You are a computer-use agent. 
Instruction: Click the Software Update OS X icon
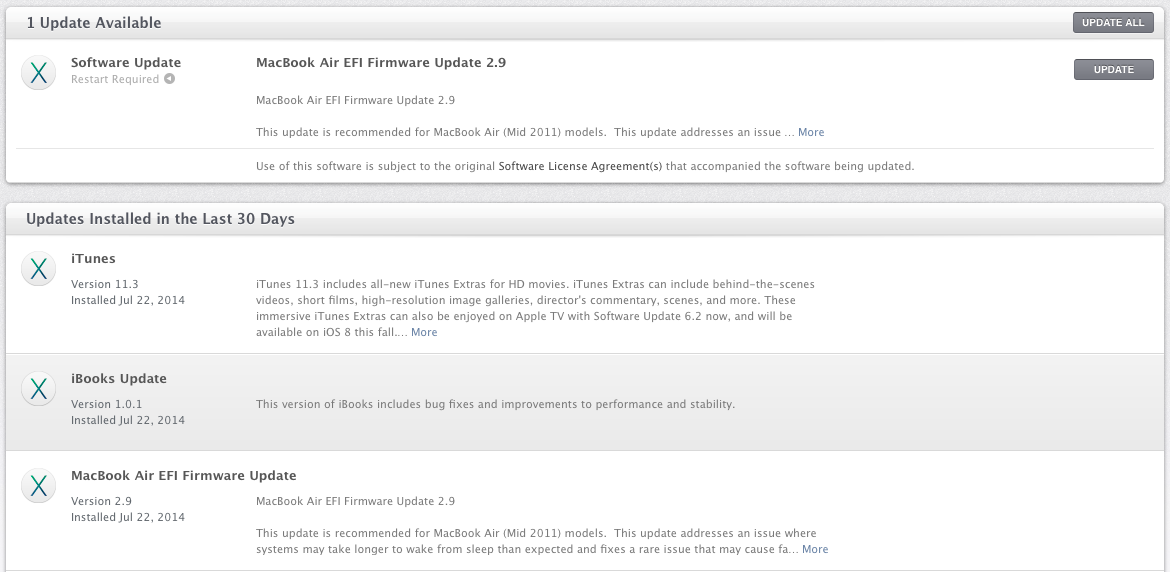click(38, 72)
